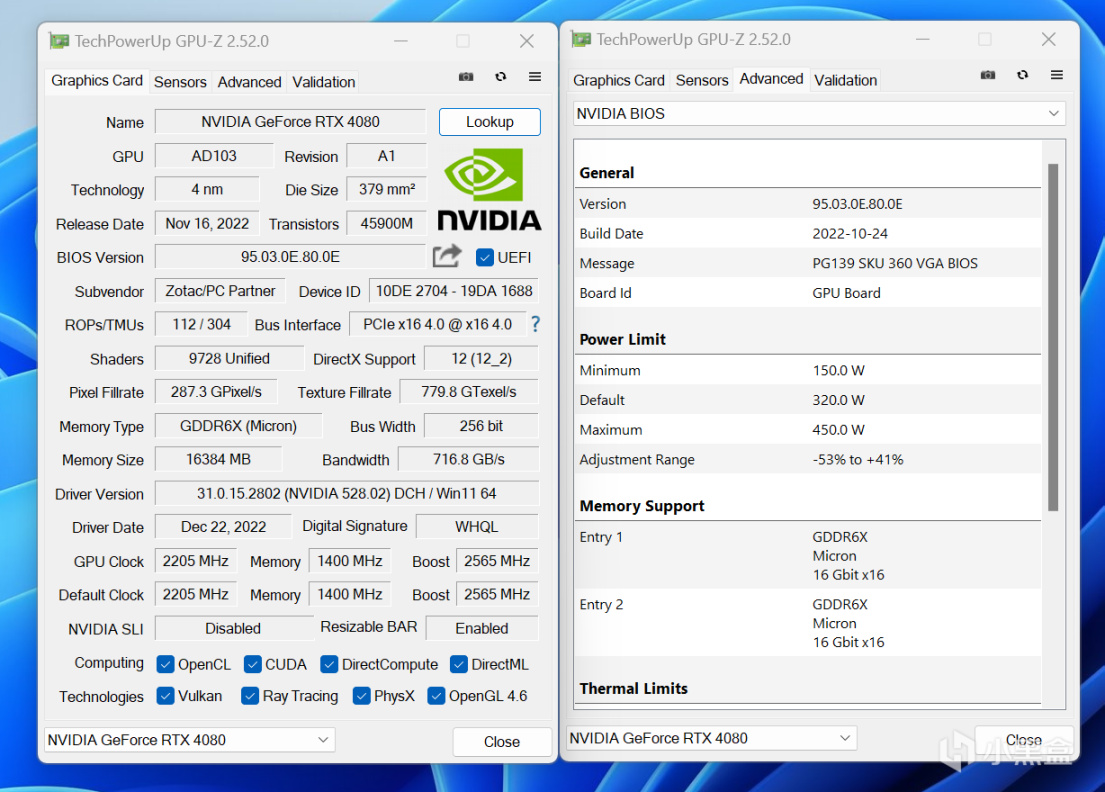Click the Advanced panel vertical scrollbar
1105x792 pixels.
point(1053,337)
